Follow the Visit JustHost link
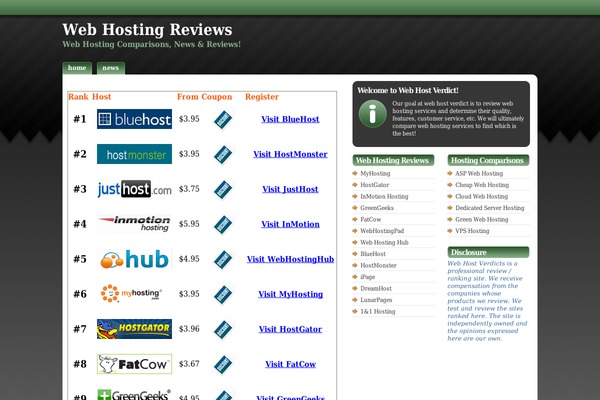 pos(290,189)
